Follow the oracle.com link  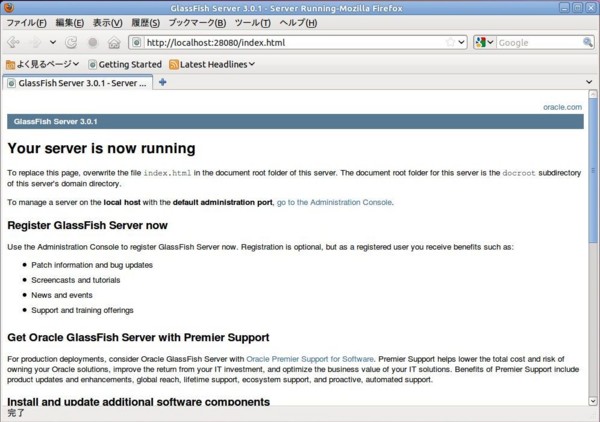pyautogui.click(x=562, y=107)
